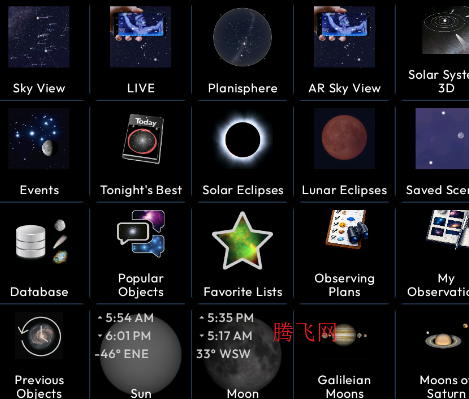469x399 pixels.
Task: Start AR Sky View
Action: [344, 50]
